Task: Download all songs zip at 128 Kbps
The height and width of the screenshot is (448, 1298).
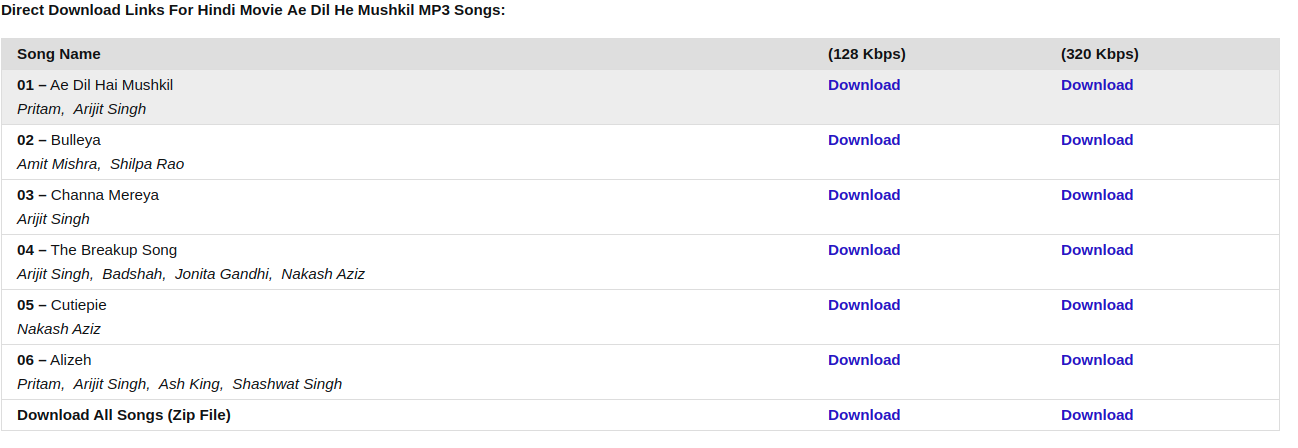Action: [x=864, y=415]
